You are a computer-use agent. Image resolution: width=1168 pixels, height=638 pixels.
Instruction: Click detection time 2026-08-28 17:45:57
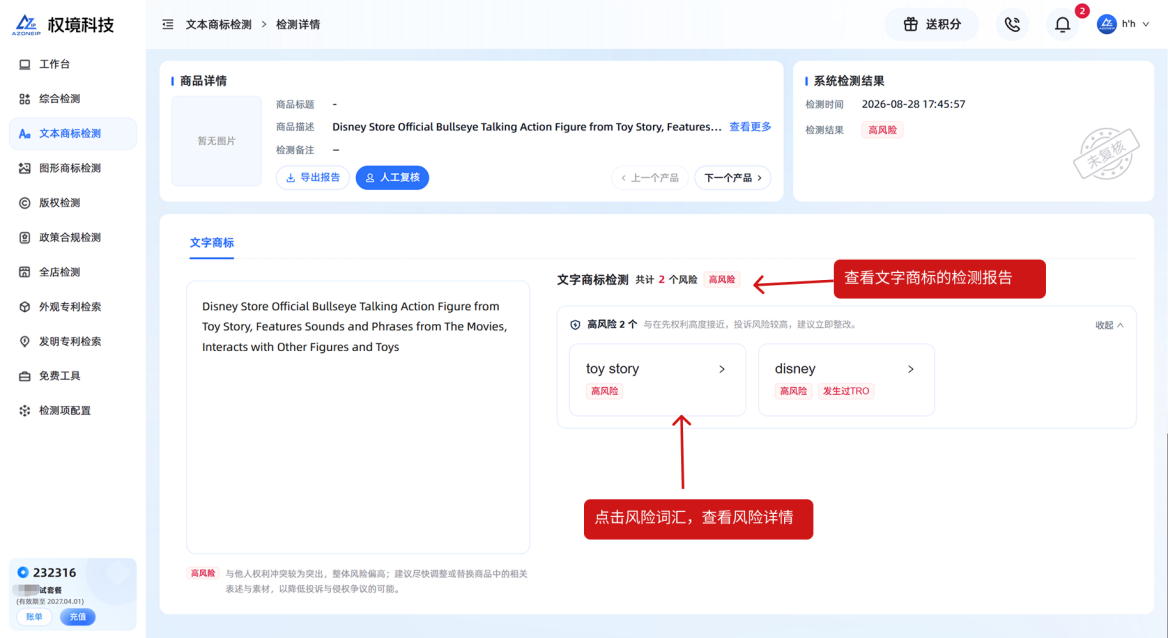pos(913,104)
